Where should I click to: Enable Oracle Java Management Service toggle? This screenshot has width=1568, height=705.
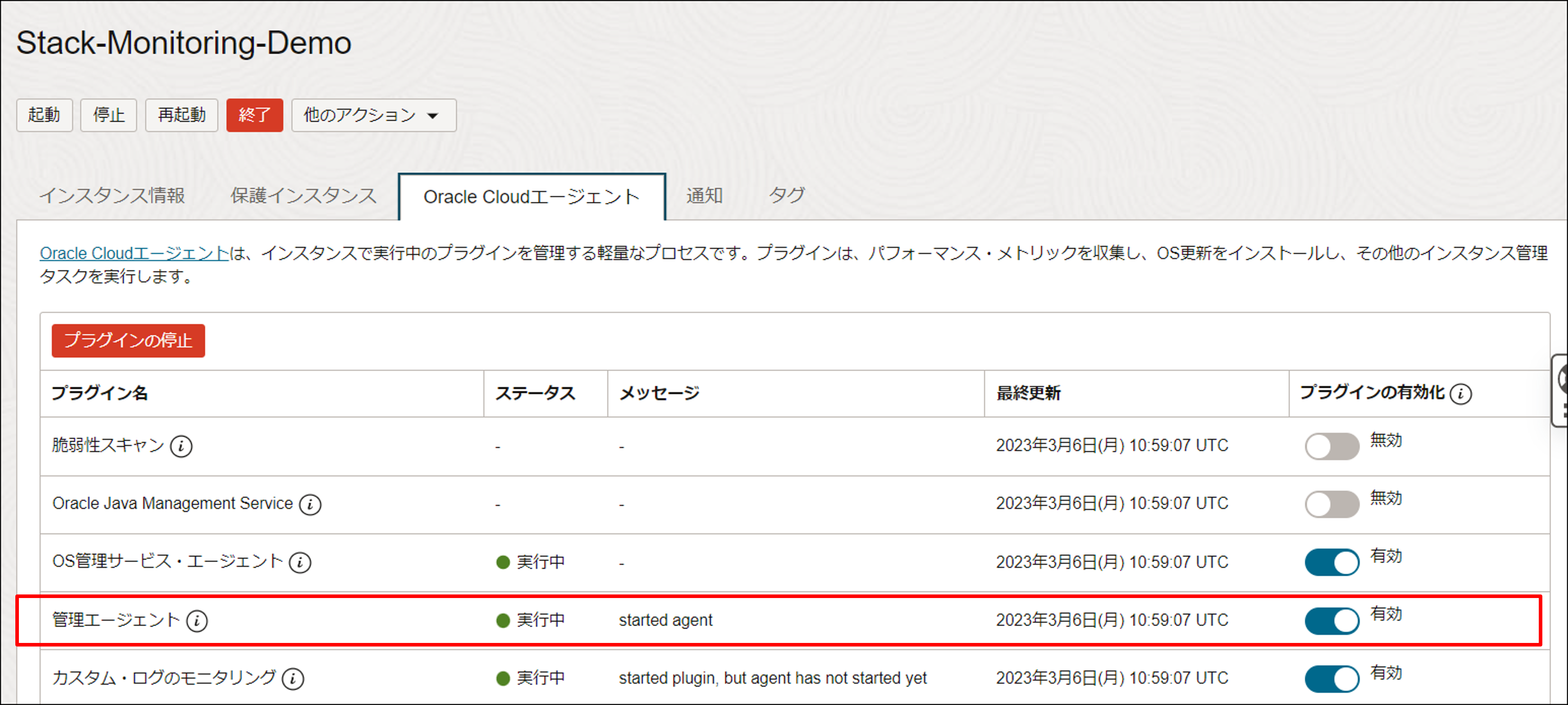coord(1331,505)
